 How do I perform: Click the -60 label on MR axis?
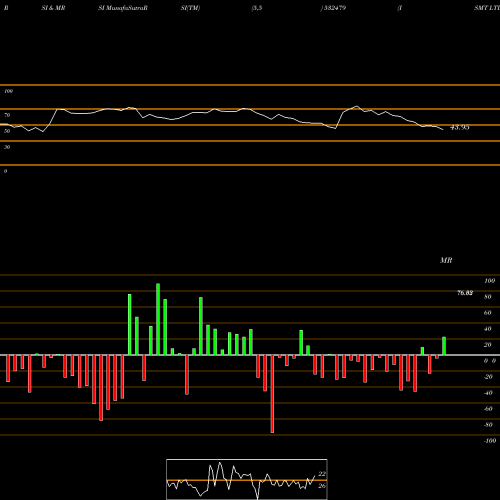(488, 409)
